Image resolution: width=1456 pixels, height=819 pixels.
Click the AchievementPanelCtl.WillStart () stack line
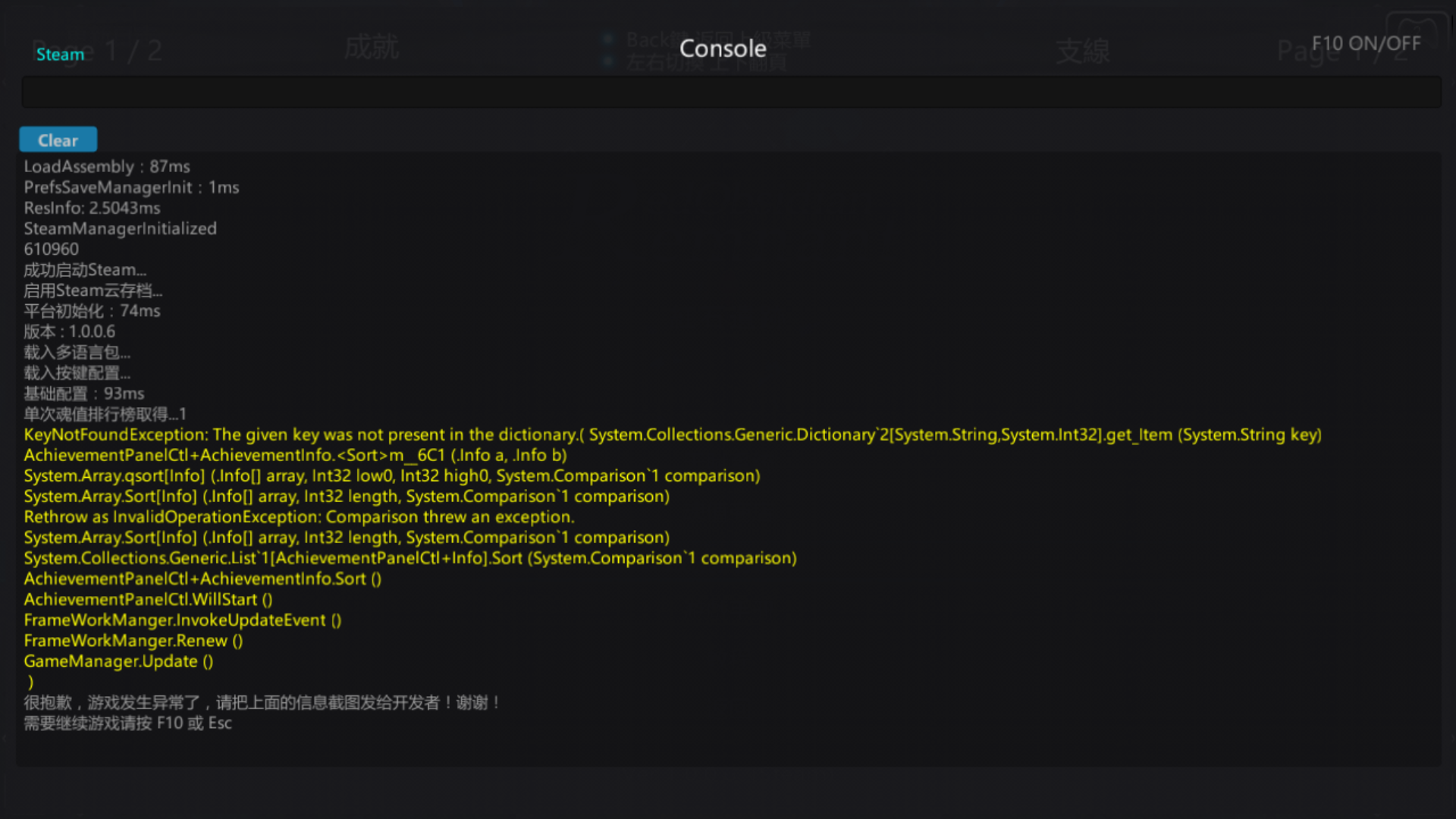(x=148, y=600)
